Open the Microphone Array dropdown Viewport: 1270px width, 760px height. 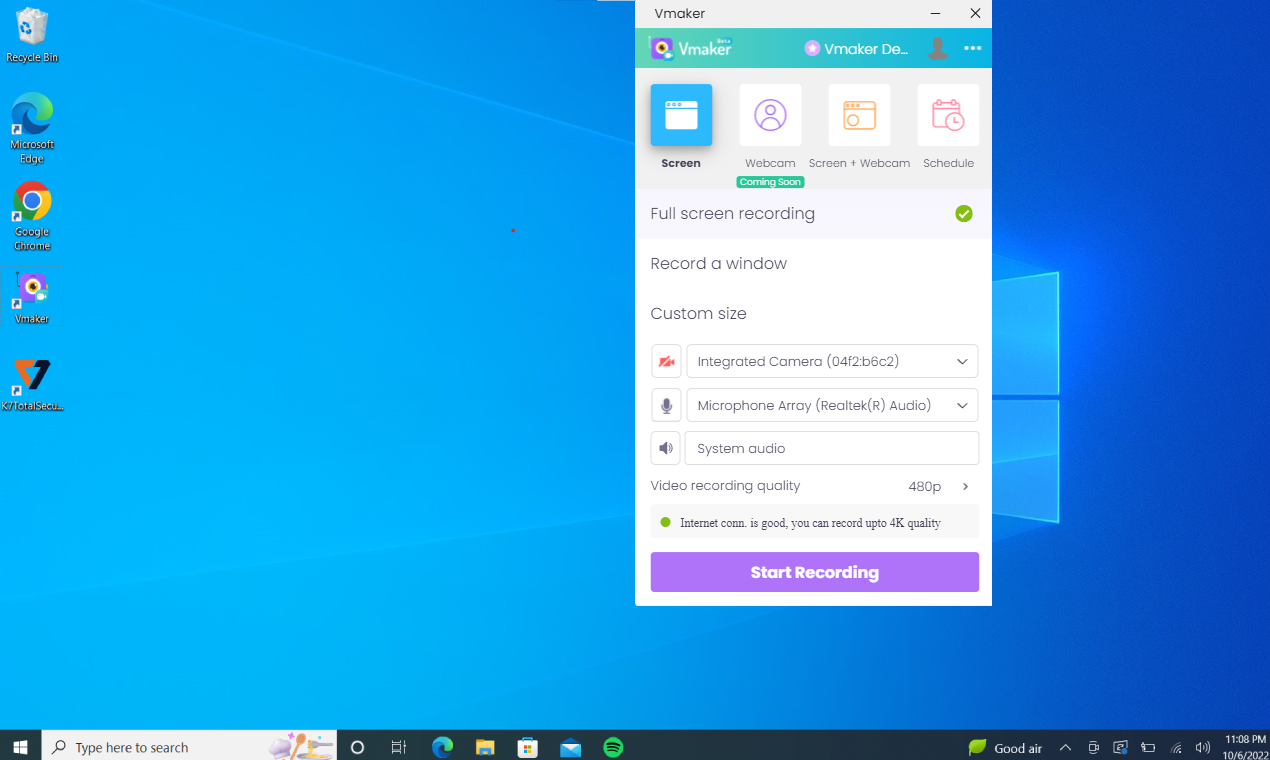(x=832, y=405)
